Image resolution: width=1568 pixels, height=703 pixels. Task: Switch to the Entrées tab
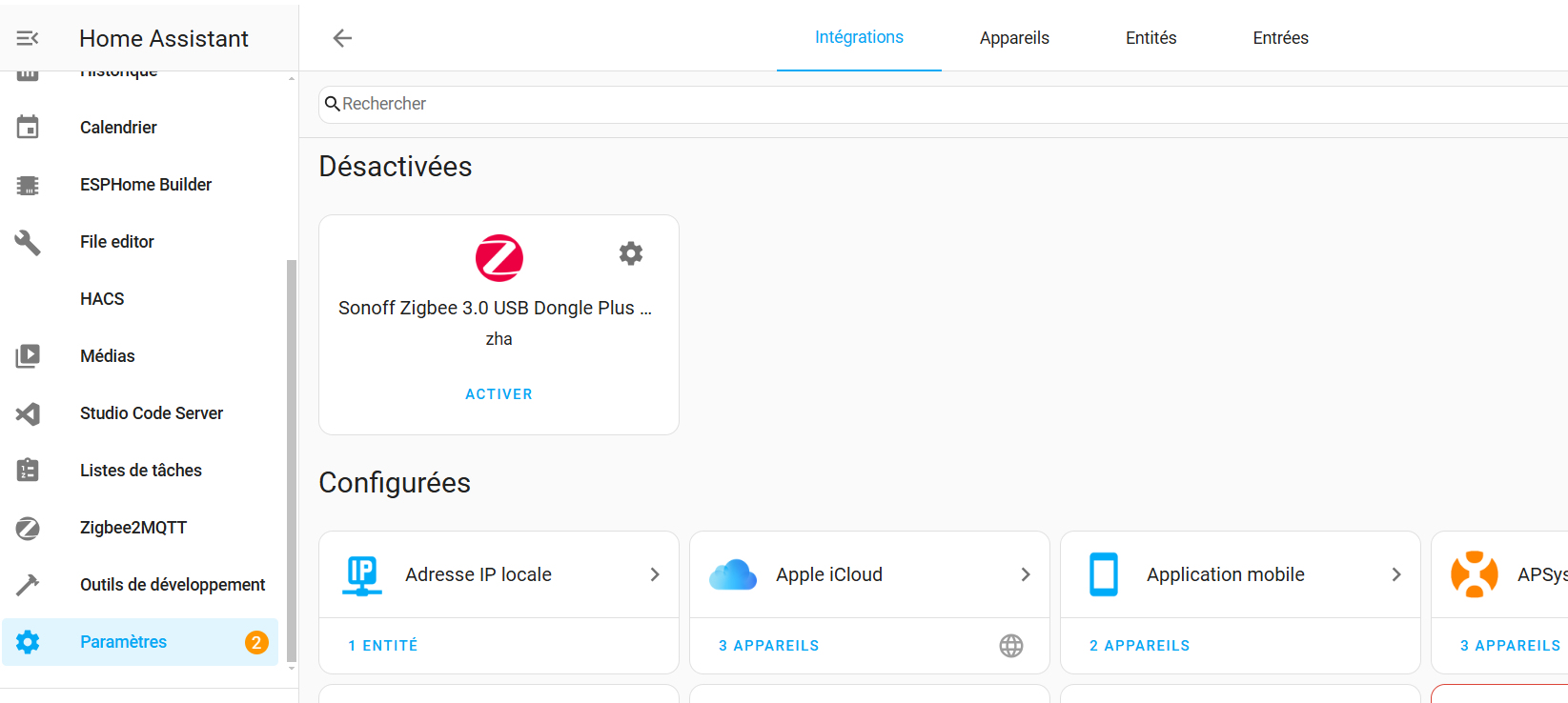1280,38
